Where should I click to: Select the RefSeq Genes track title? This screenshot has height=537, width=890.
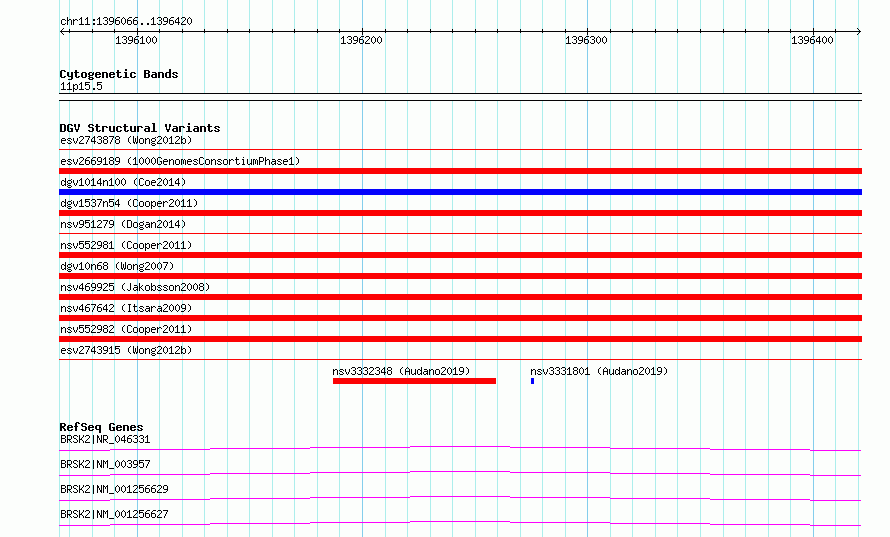point(101,427)
